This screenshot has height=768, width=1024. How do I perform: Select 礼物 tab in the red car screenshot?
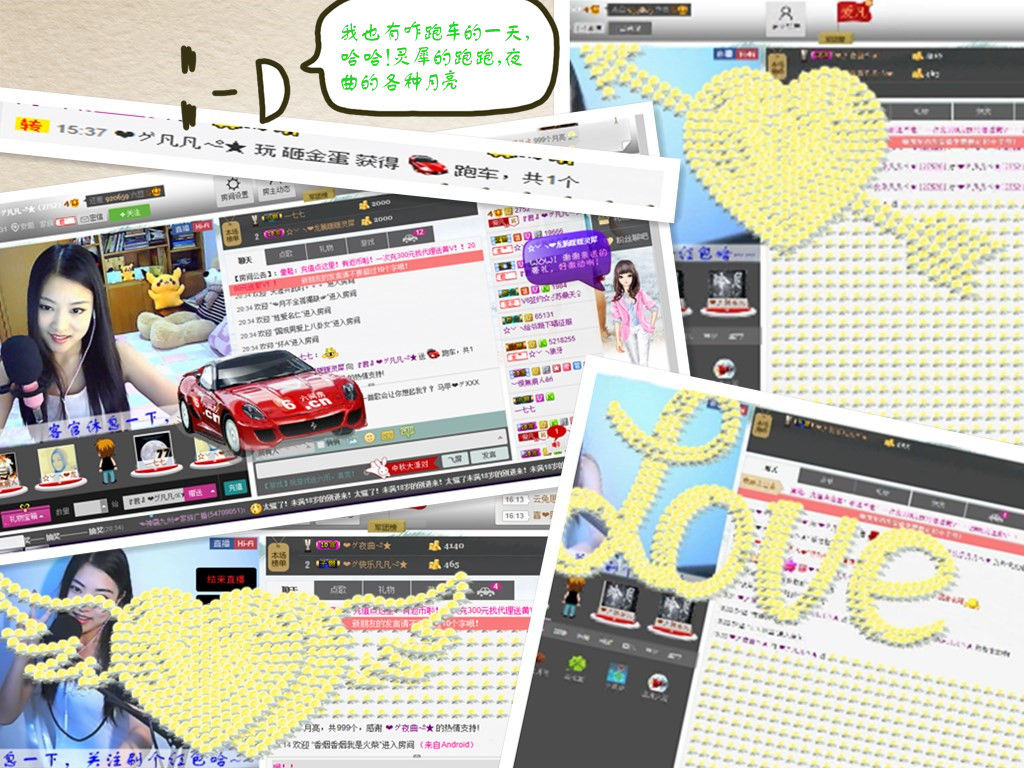(326, 249)
